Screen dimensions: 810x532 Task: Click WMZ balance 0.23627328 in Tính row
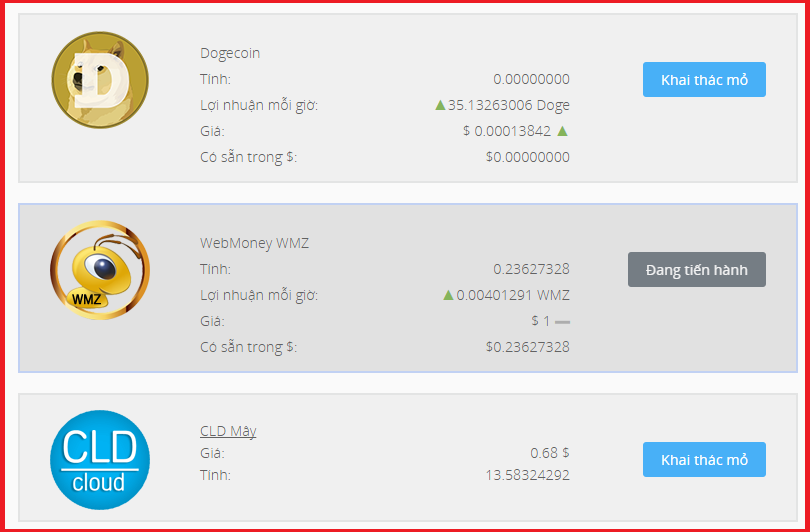click(531, 269)
